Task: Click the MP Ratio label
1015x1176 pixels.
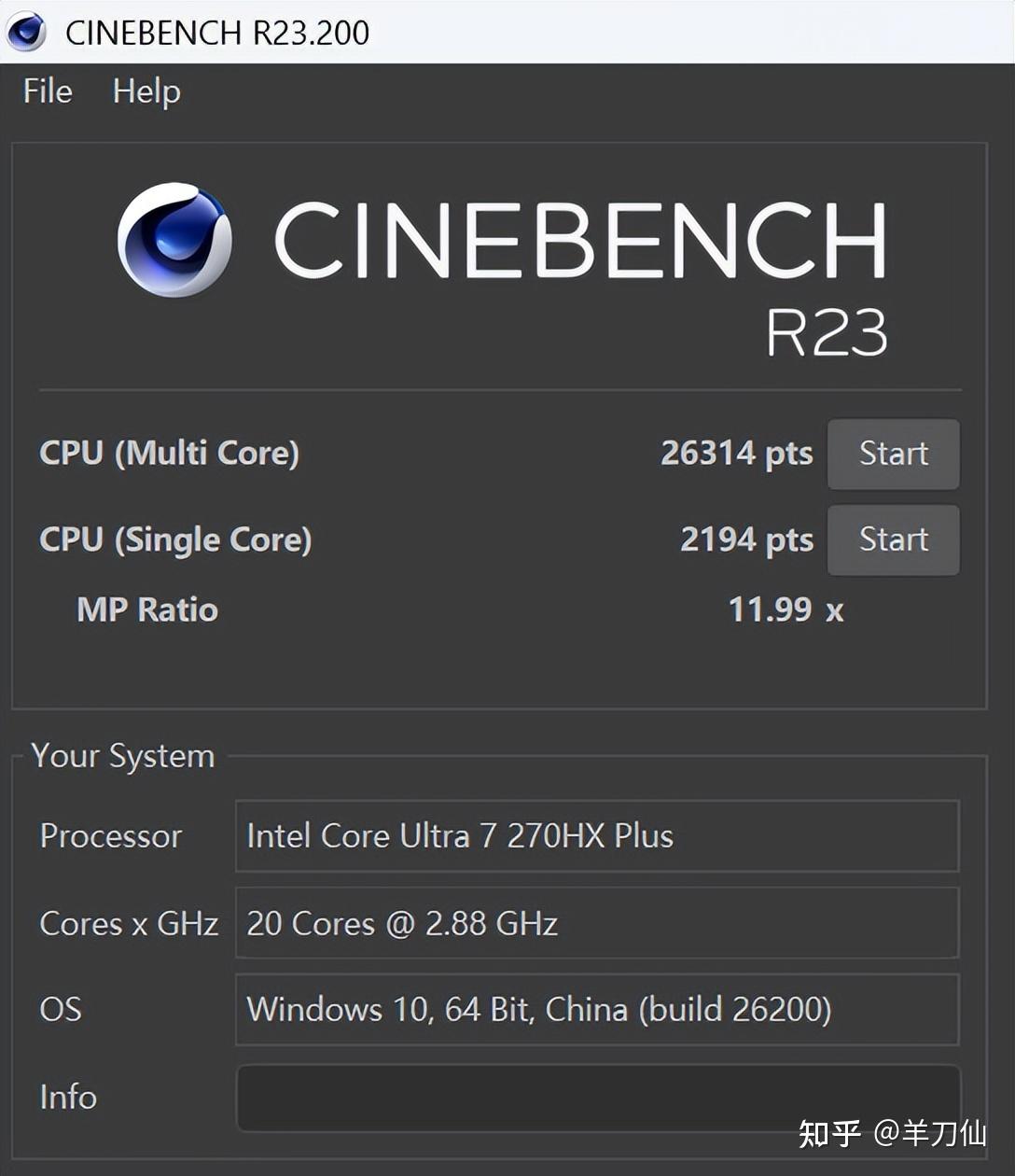Action: (x=147, y=609)
